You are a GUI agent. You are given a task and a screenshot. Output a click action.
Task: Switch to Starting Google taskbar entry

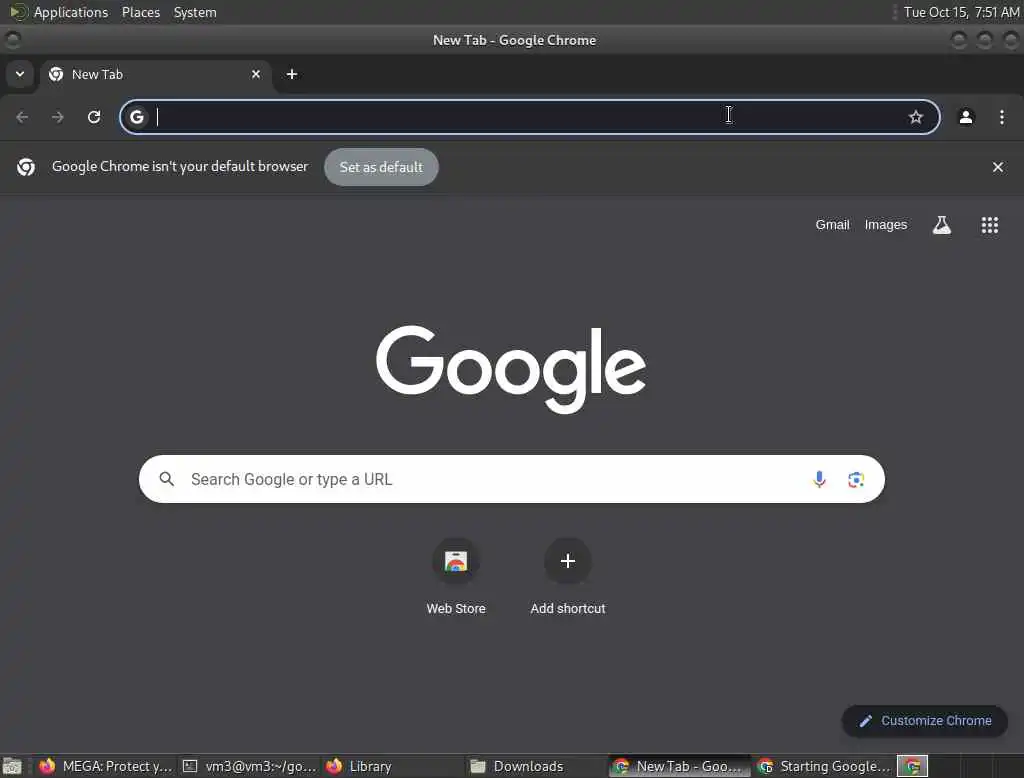[824, 766]
